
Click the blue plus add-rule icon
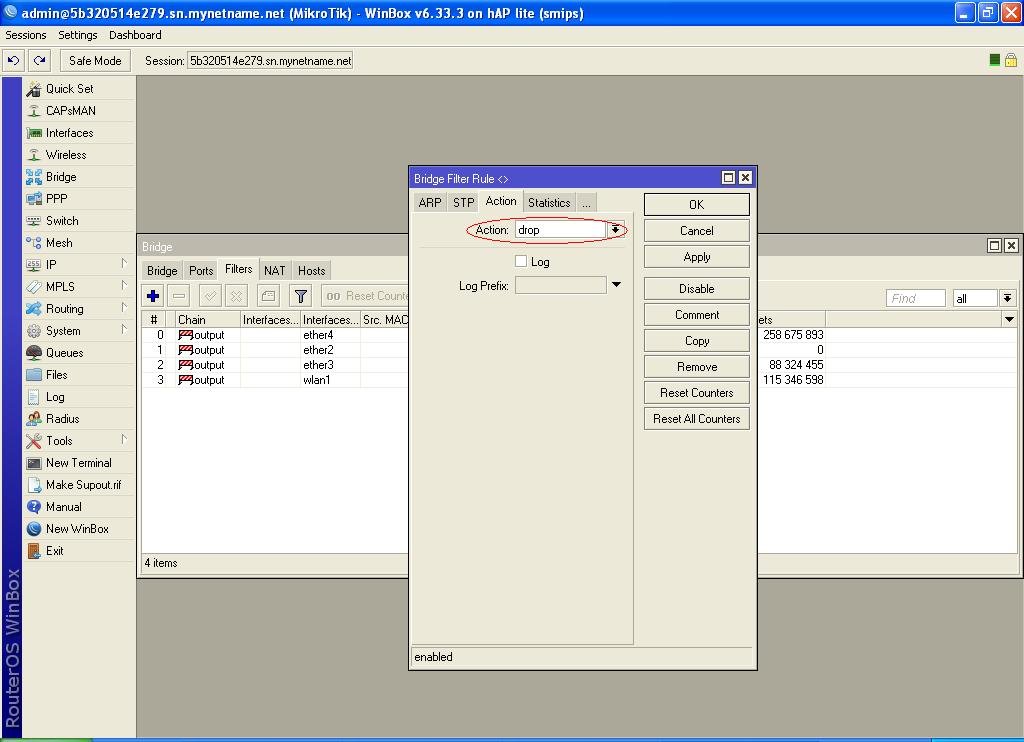(153, 296)
